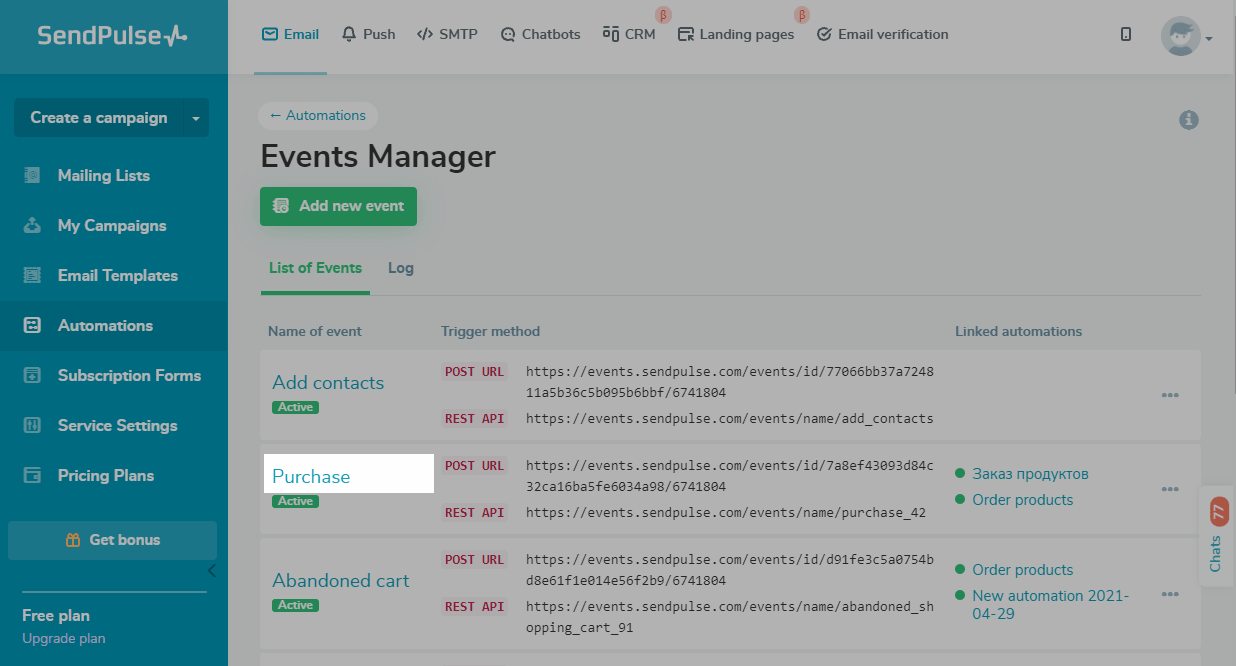Click the Subscription Forms sidebar icon
The height and width of the screenshot is (666, 1236).
[x=33, y=375]
